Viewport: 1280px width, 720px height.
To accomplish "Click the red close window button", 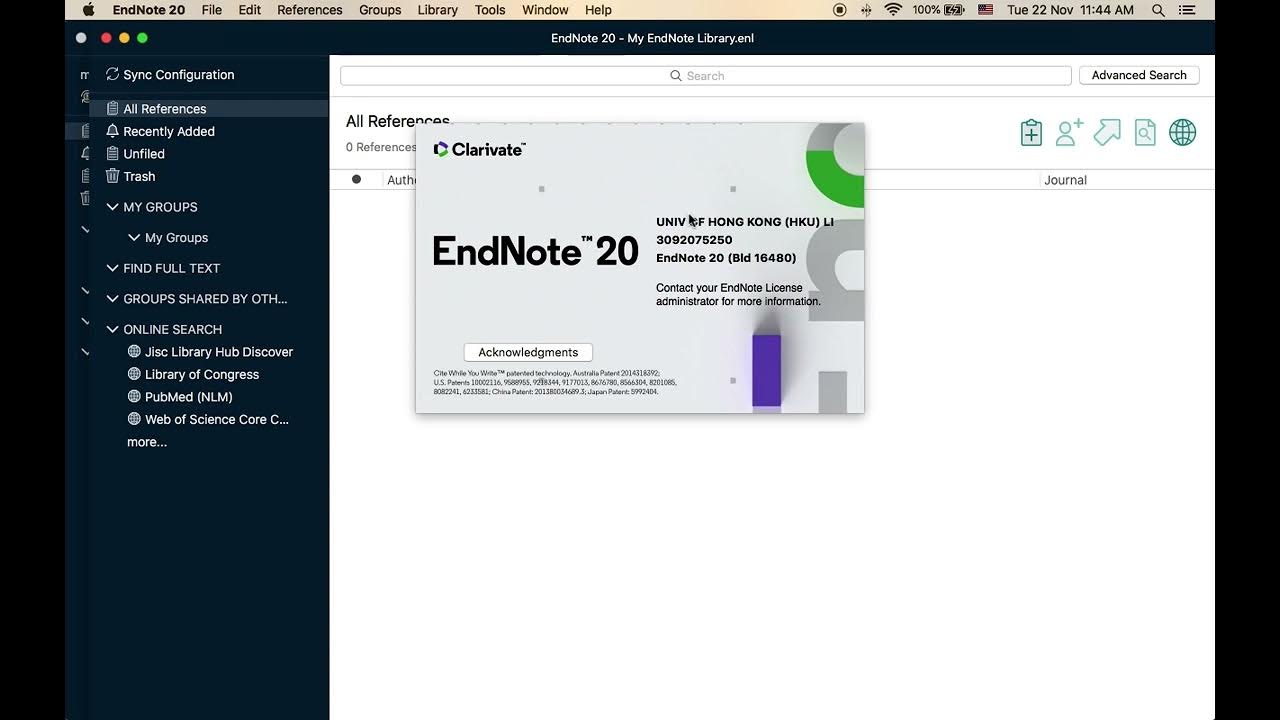I will (x=106, y=38).
